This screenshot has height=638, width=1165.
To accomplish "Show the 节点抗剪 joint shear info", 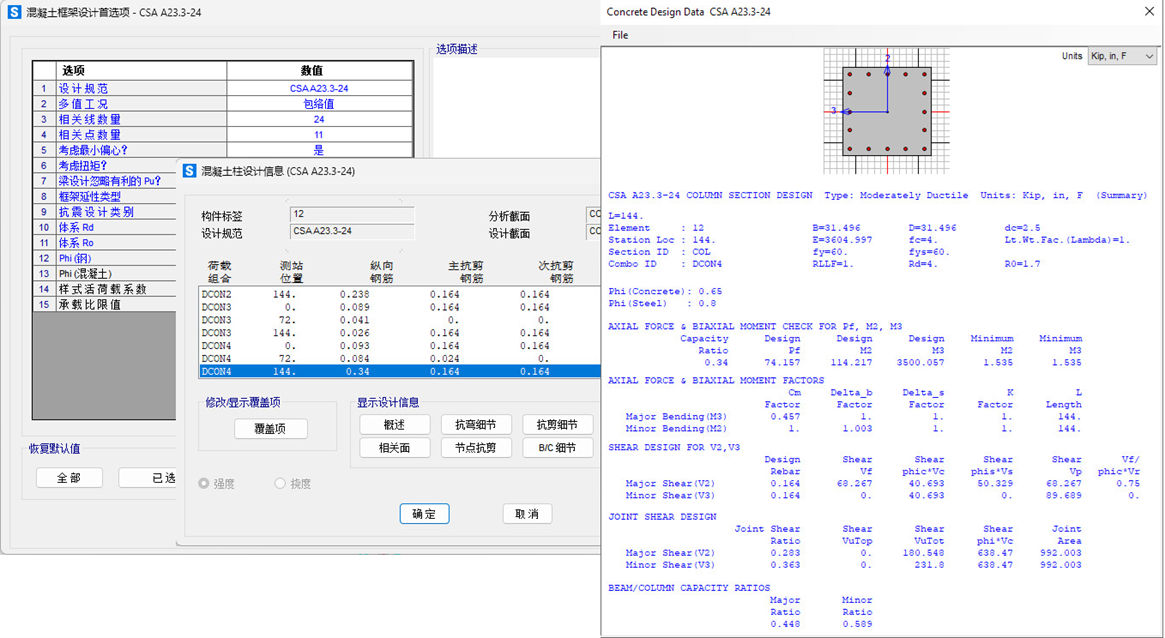I will [x=476, y=448].
